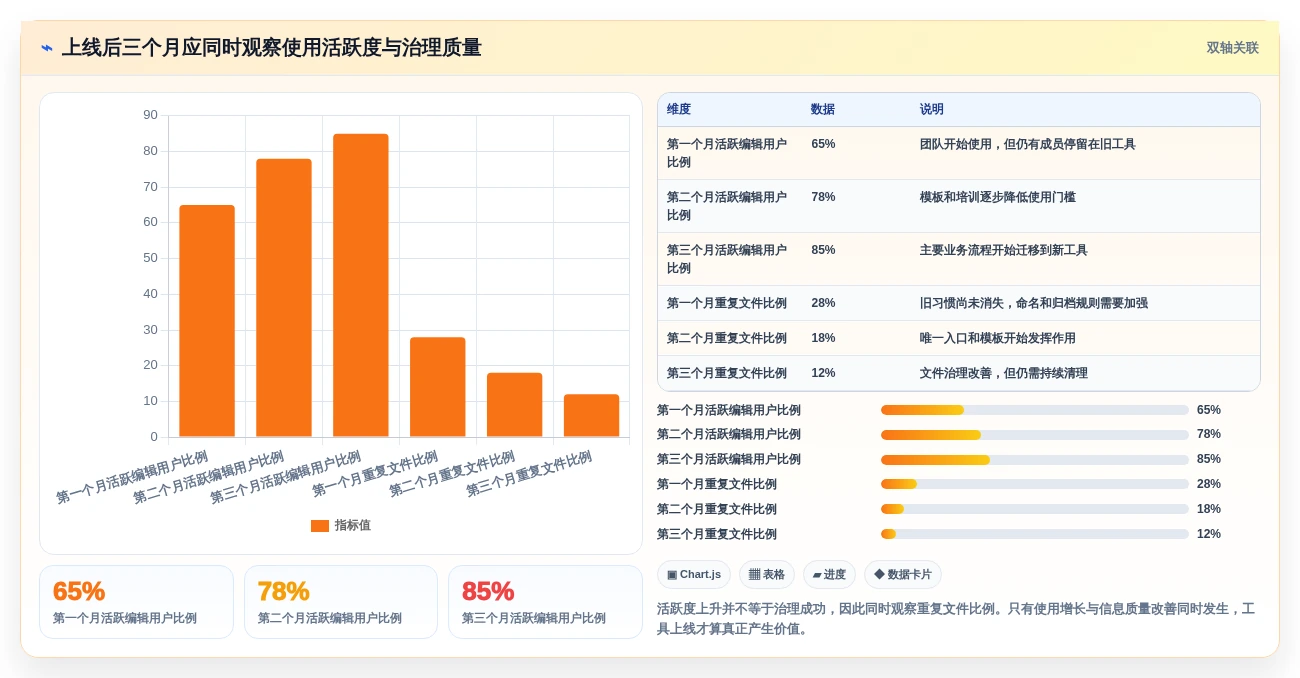Click the 18% progress bar
Image resolution: width=1300 pixels, height=678 pixels.
pos(1035,509)
